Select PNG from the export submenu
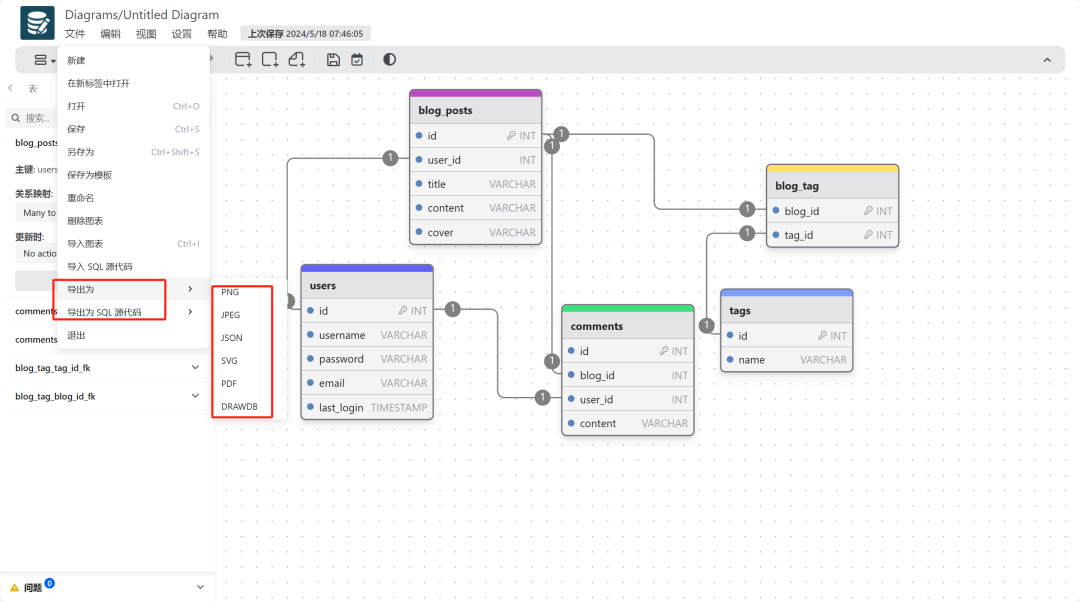 (x=230, y=292)
